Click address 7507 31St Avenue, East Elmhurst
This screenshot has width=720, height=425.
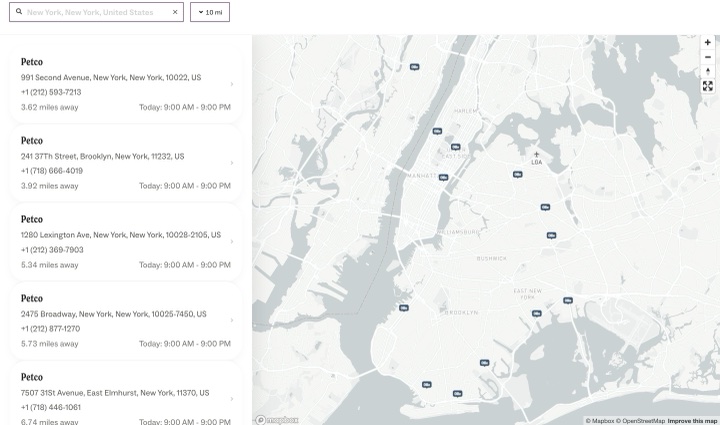[x=115, y=393]
